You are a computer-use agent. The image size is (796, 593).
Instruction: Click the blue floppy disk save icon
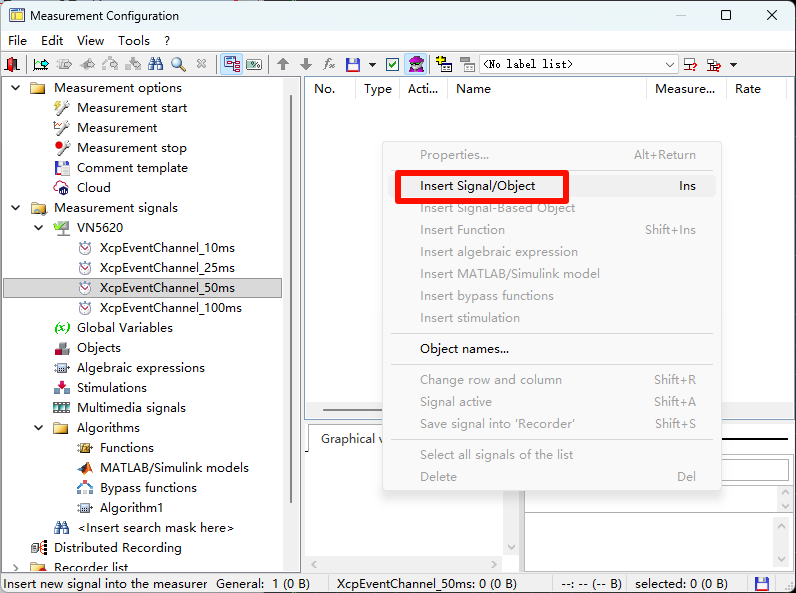coord(352,64)
